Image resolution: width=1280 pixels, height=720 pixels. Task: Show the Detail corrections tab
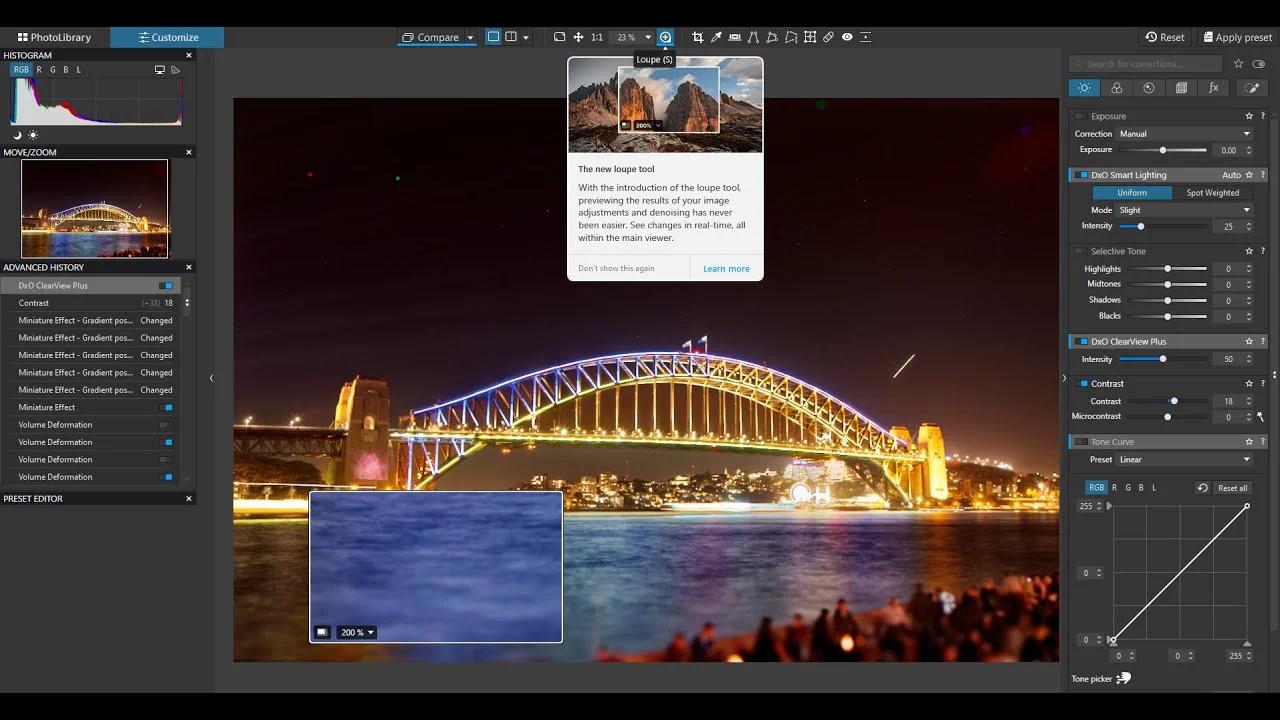tap(1148, 88)
